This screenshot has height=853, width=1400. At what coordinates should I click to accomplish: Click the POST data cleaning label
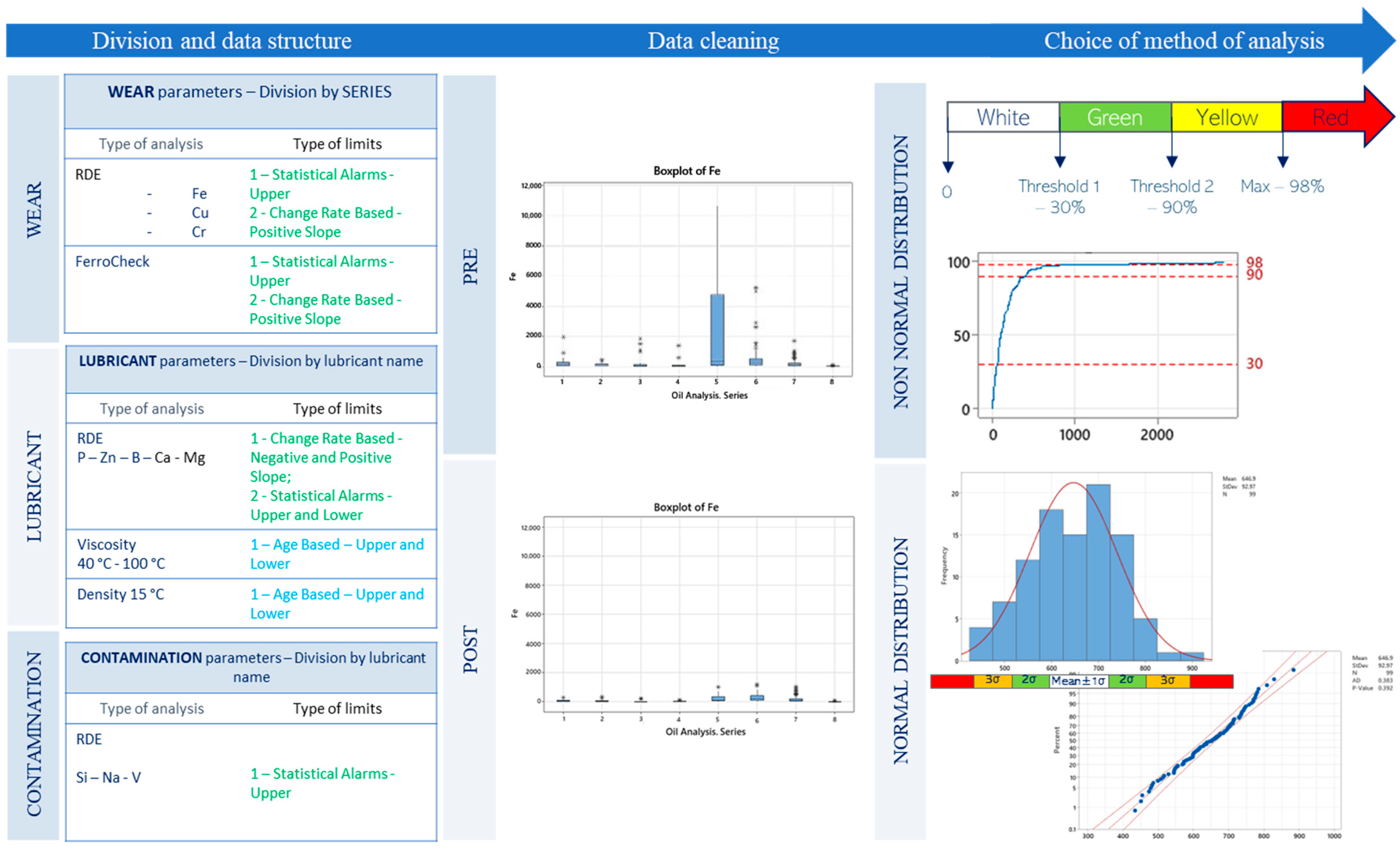point(470,649)
